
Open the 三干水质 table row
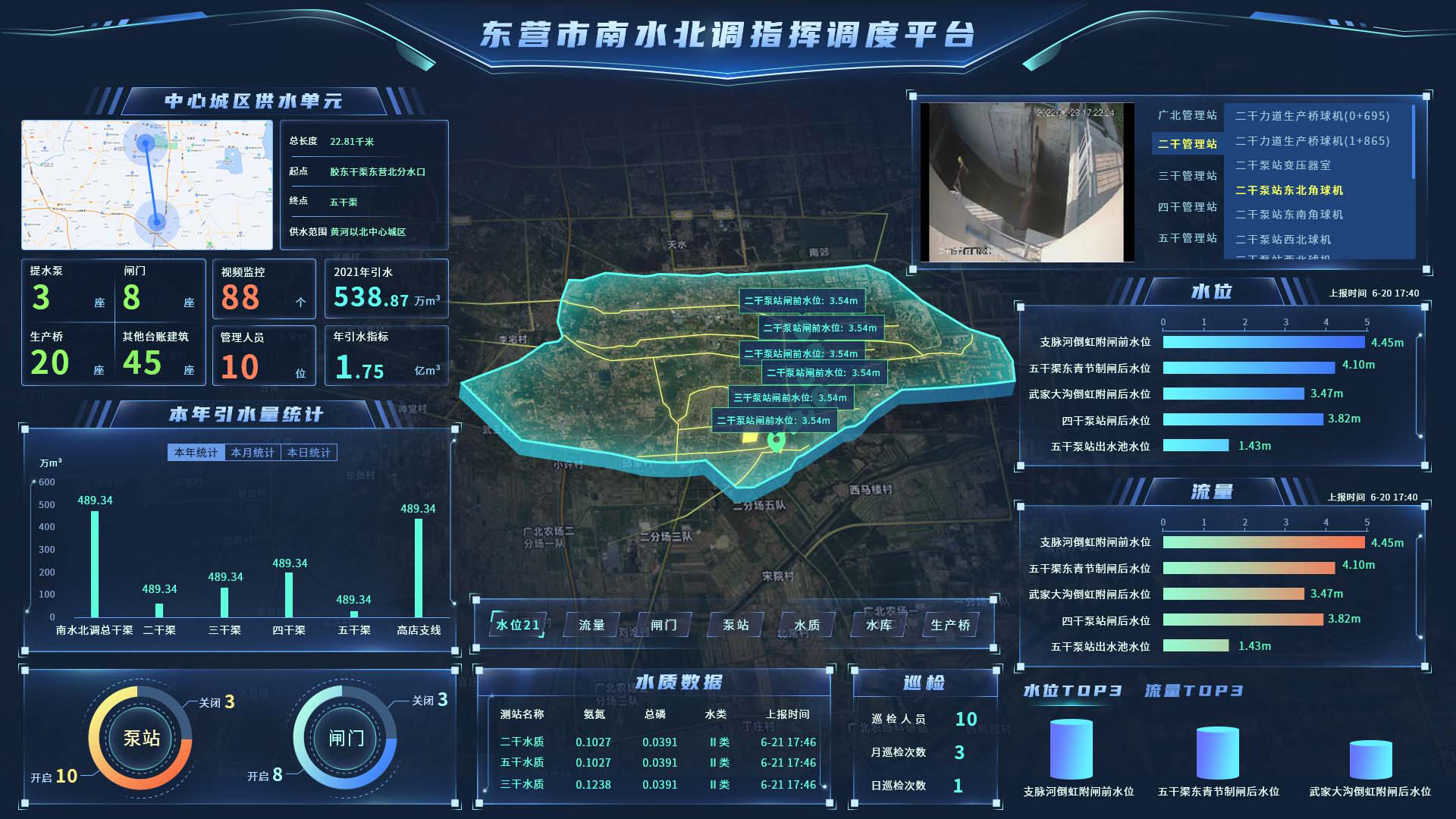point(657,785)
